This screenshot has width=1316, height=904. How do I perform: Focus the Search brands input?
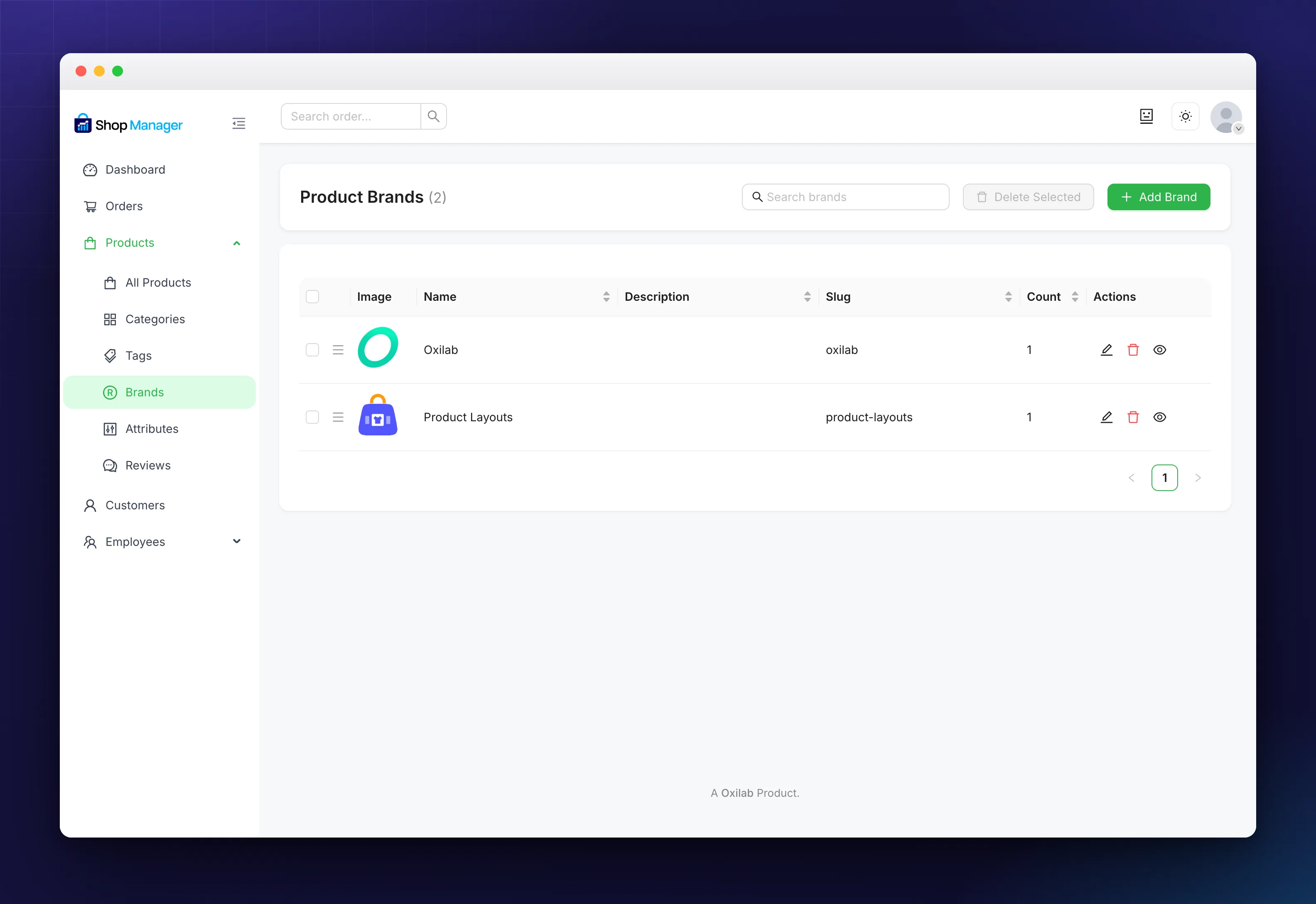[x=845, y=197]
